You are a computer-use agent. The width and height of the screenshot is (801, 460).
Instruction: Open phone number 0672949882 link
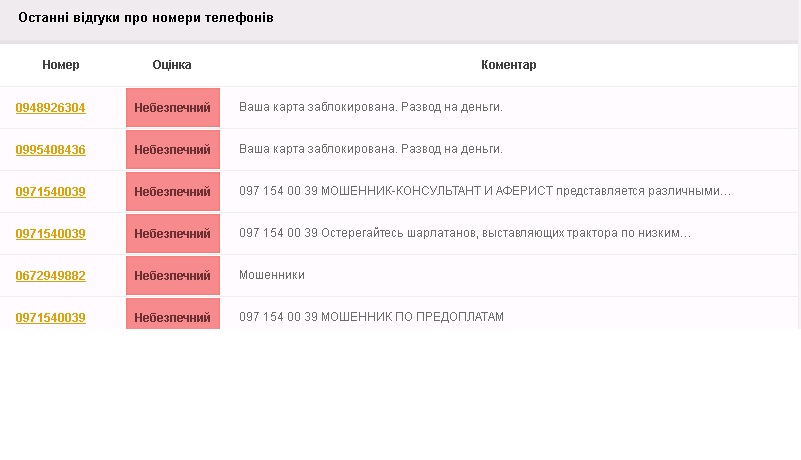50,276
